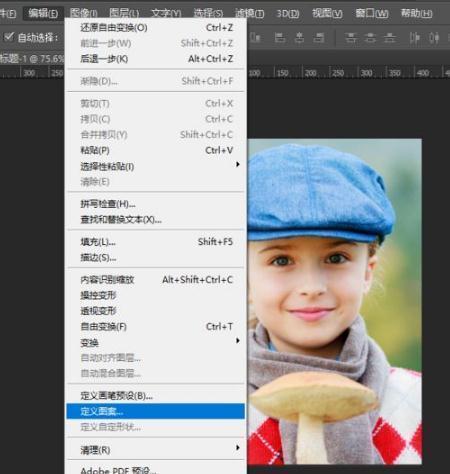The height and width of the screenshot is (474, 450).
Task: Click the align horizontal centers icon
Action: tap(299, 38)
